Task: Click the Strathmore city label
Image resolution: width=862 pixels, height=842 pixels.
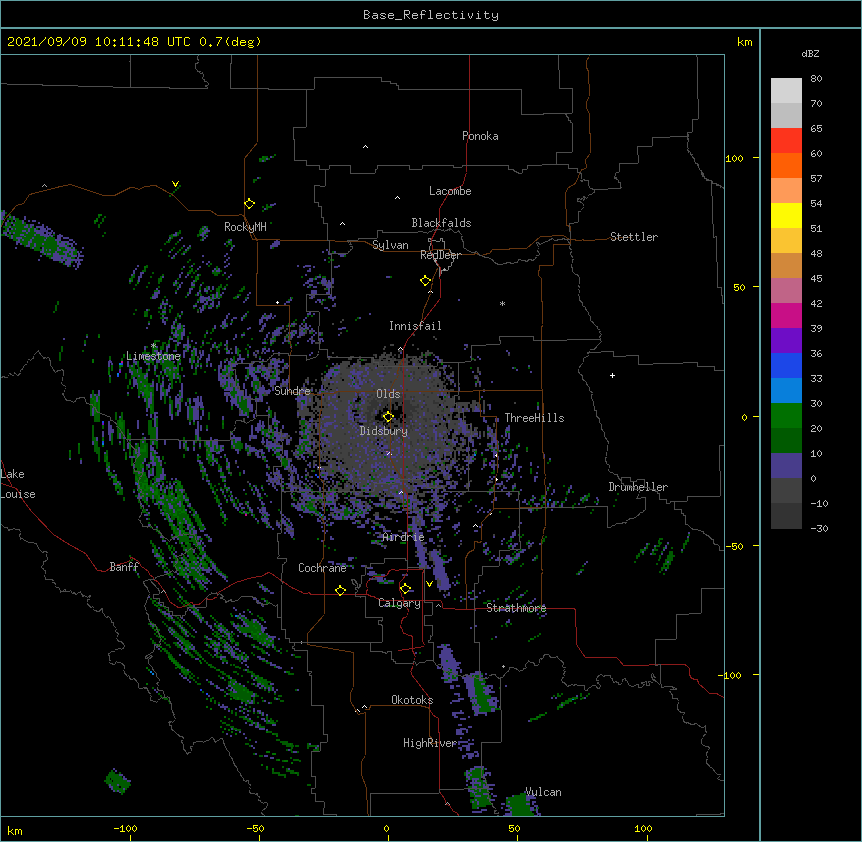Action: [x=516, y=608]
